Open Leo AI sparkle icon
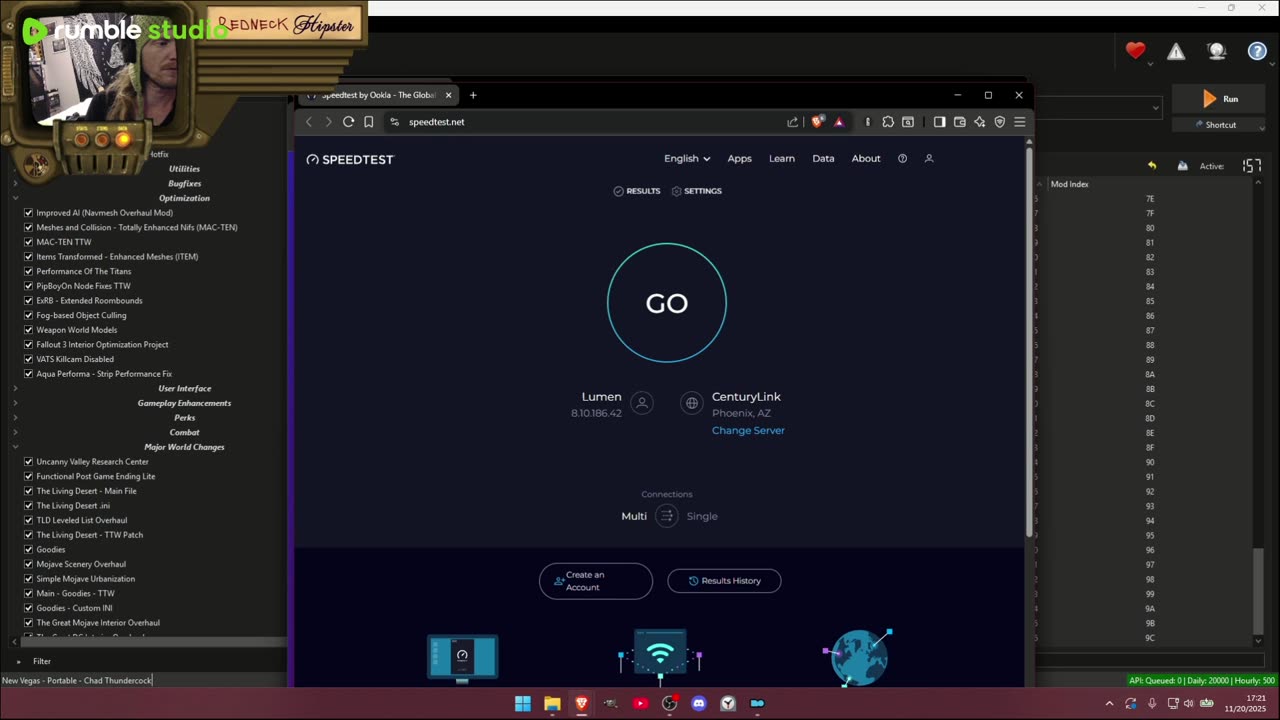1280x720 pixels. pyautogui.click(x=979, y=122)
